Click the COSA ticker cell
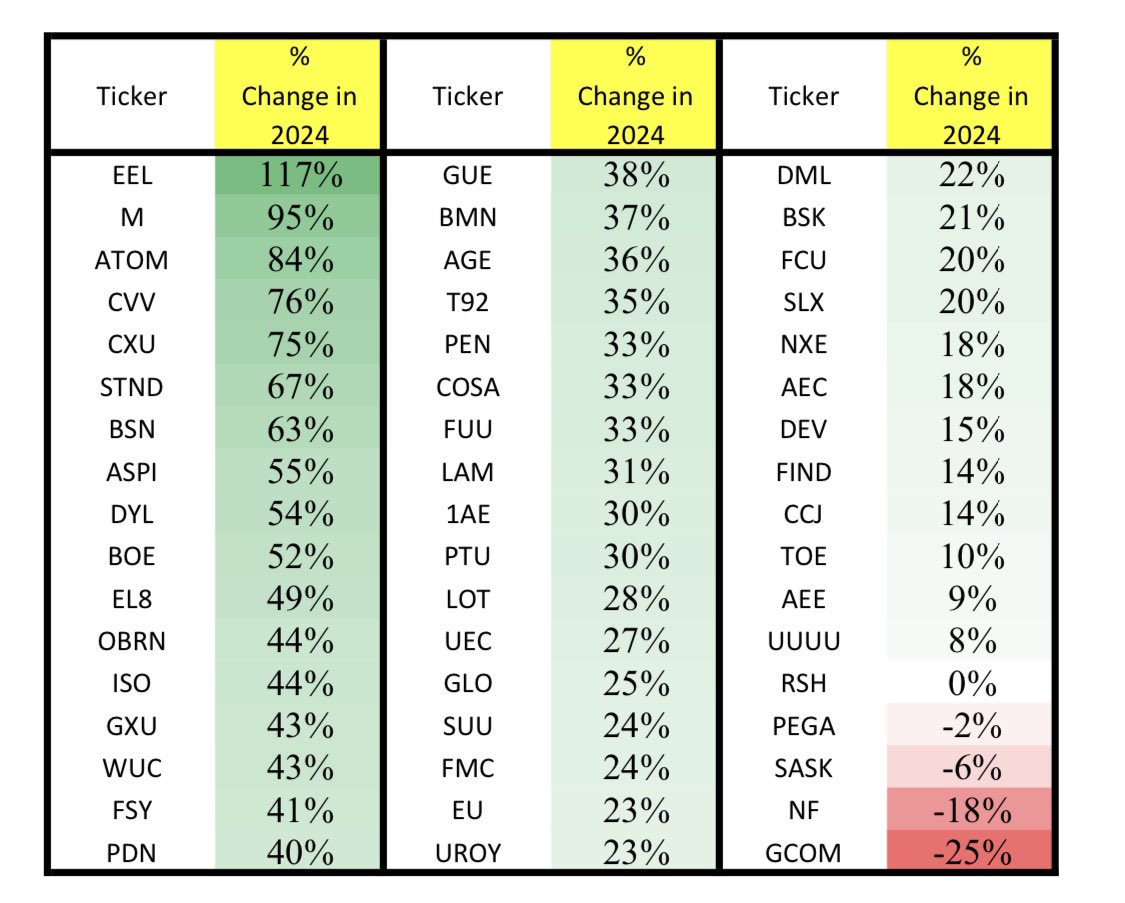 [467, 388]
